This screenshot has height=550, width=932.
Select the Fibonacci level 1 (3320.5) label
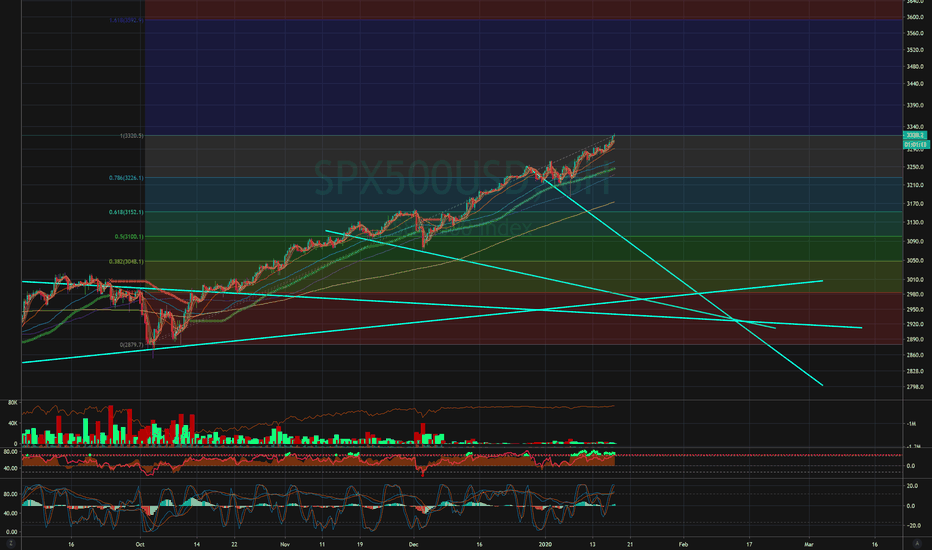pyautogui.click(x=131, y=136)
